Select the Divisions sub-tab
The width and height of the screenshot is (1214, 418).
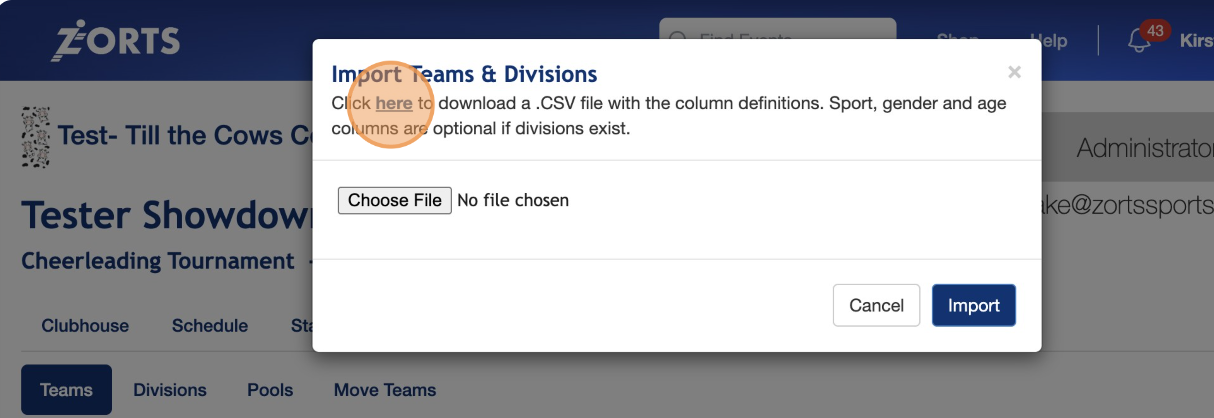click(170, 390)
